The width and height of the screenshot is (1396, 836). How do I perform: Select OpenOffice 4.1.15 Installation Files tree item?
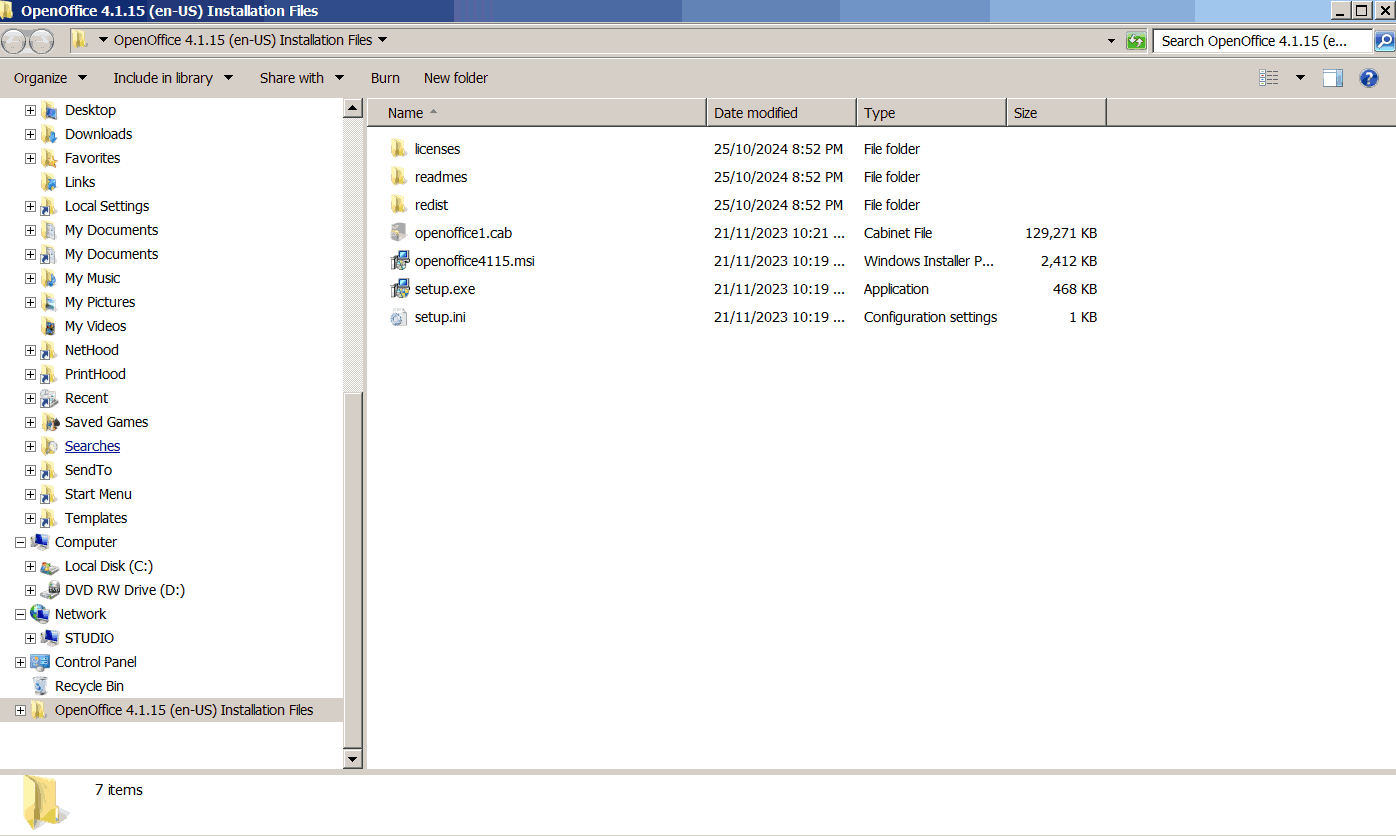click(x=184, y=710)
